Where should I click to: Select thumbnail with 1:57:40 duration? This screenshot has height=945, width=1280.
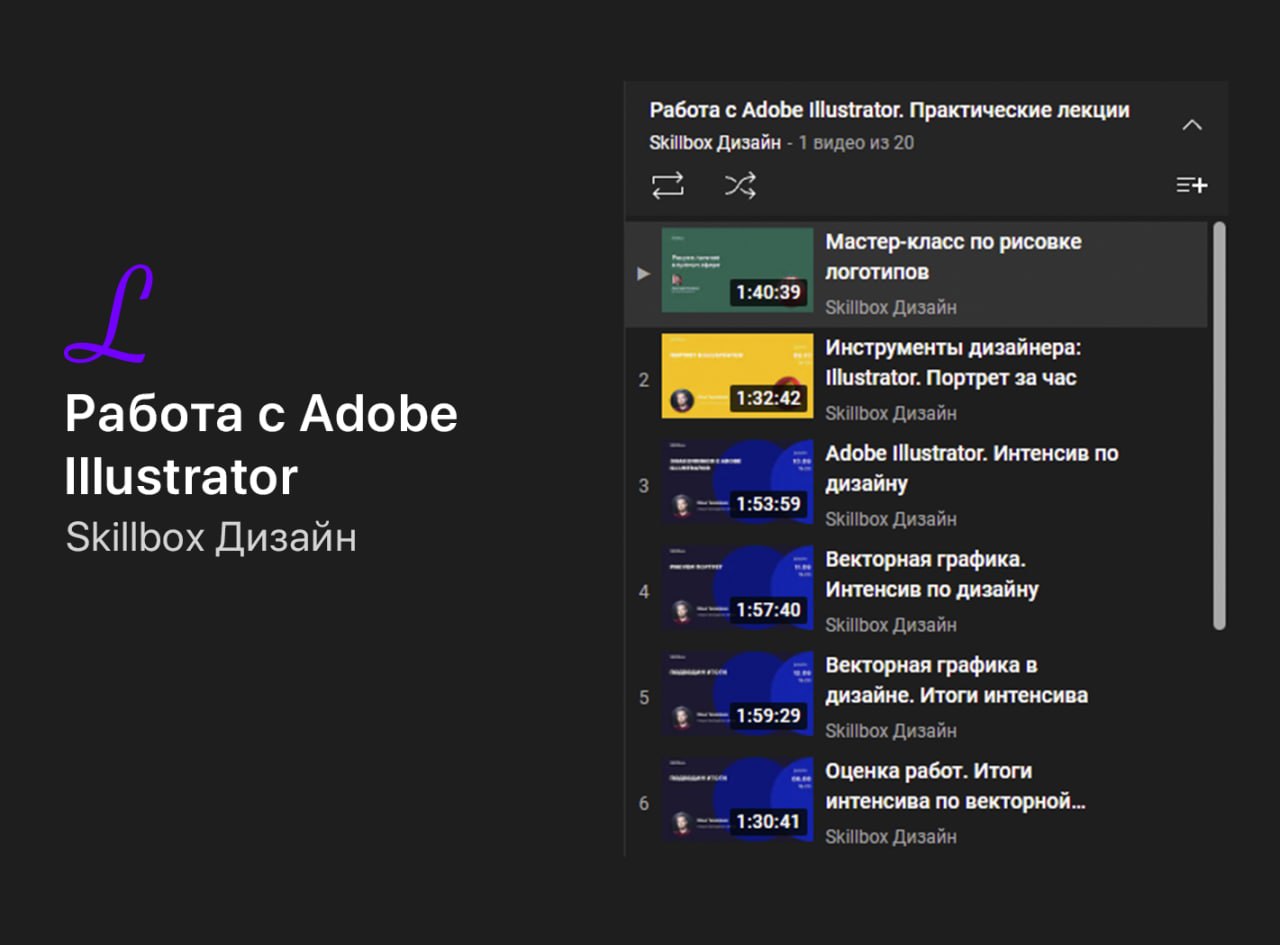(737, 588)
